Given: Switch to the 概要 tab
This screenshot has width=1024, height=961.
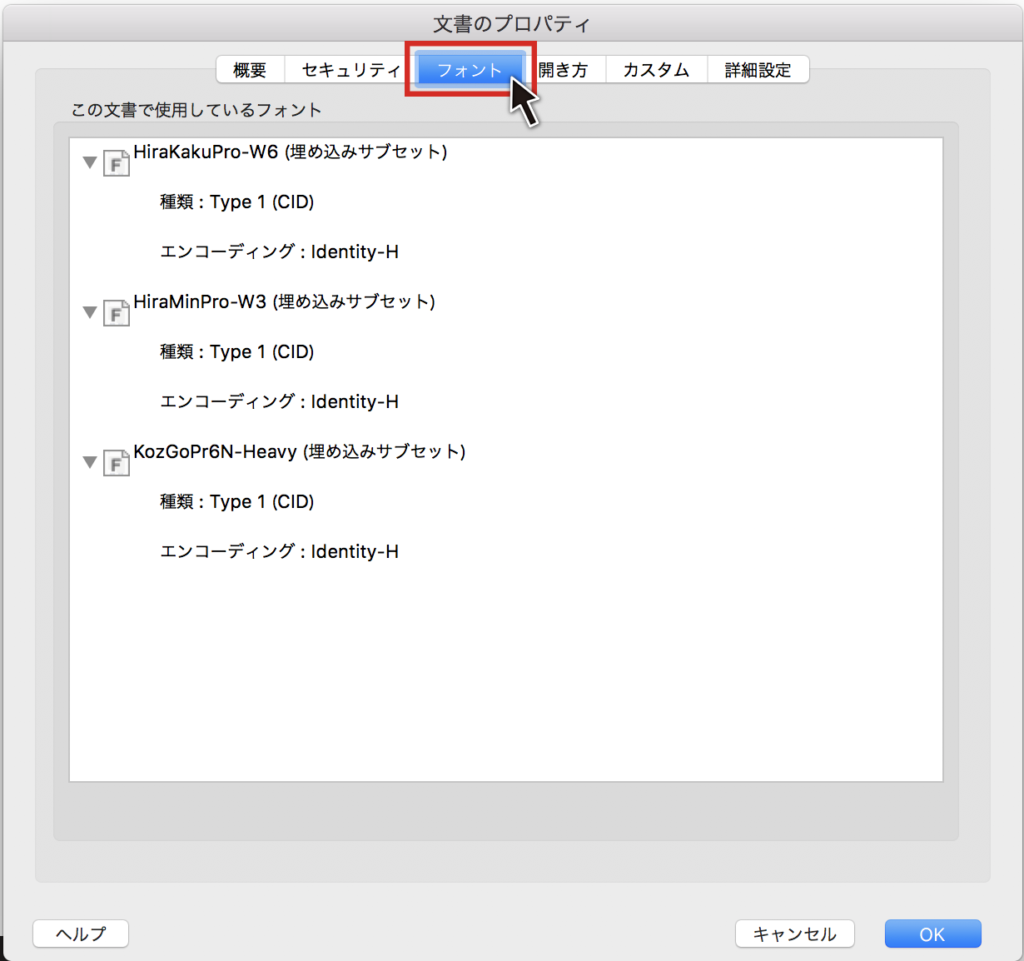Looking at the screenshot, I should (250, 70).
